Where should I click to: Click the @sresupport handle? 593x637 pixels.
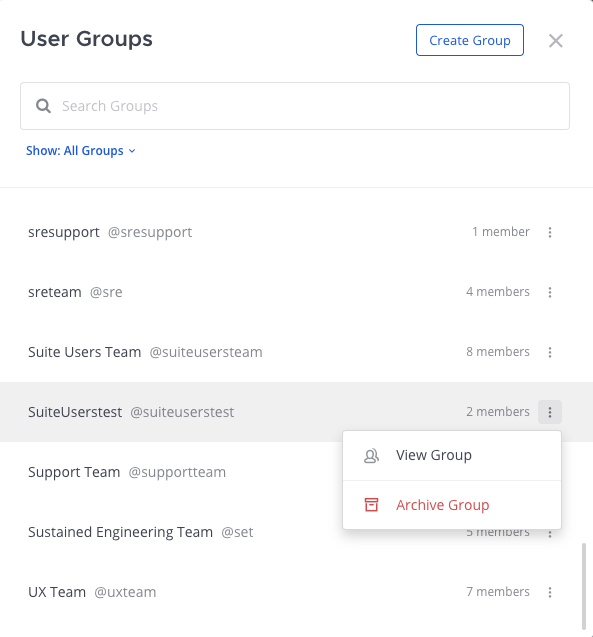[x=150, y=232]
